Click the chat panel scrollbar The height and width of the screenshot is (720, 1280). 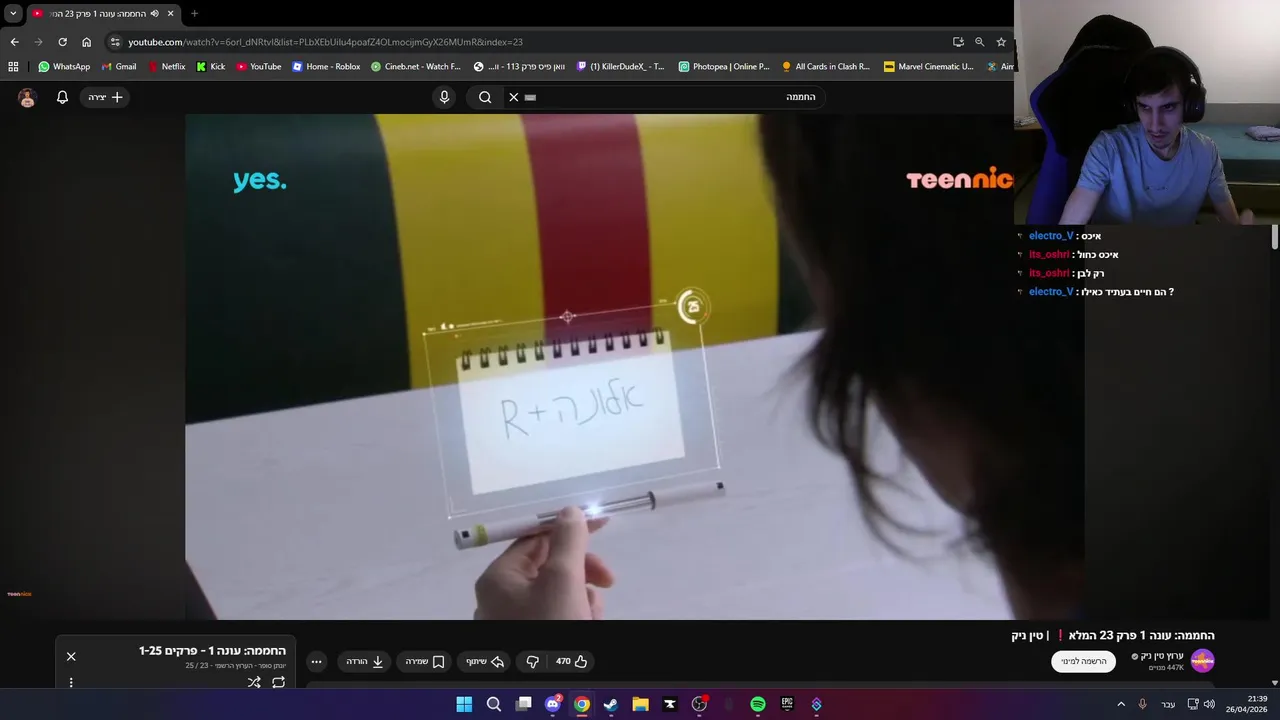[1274, 238]
